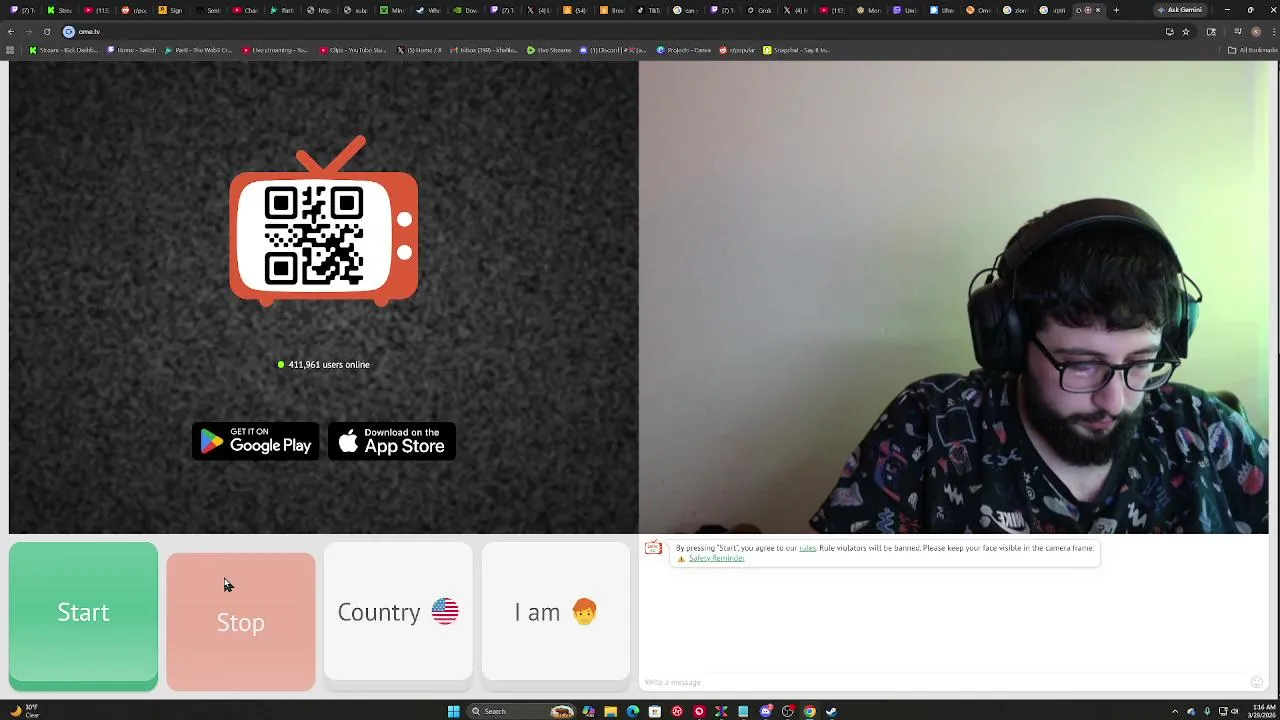Click the Get it on Google Play badge
This screenshot has width=1280, height=720.
click(x=256, y=441)
